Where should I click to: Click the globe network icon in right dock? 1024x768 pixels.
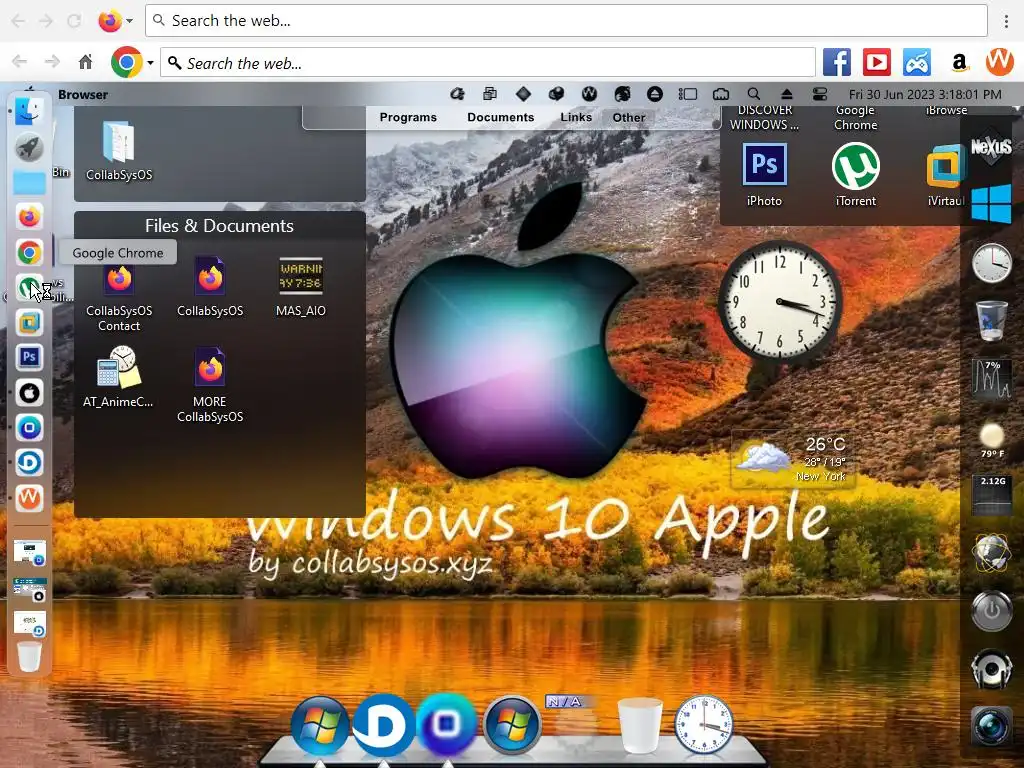[991, 553]
